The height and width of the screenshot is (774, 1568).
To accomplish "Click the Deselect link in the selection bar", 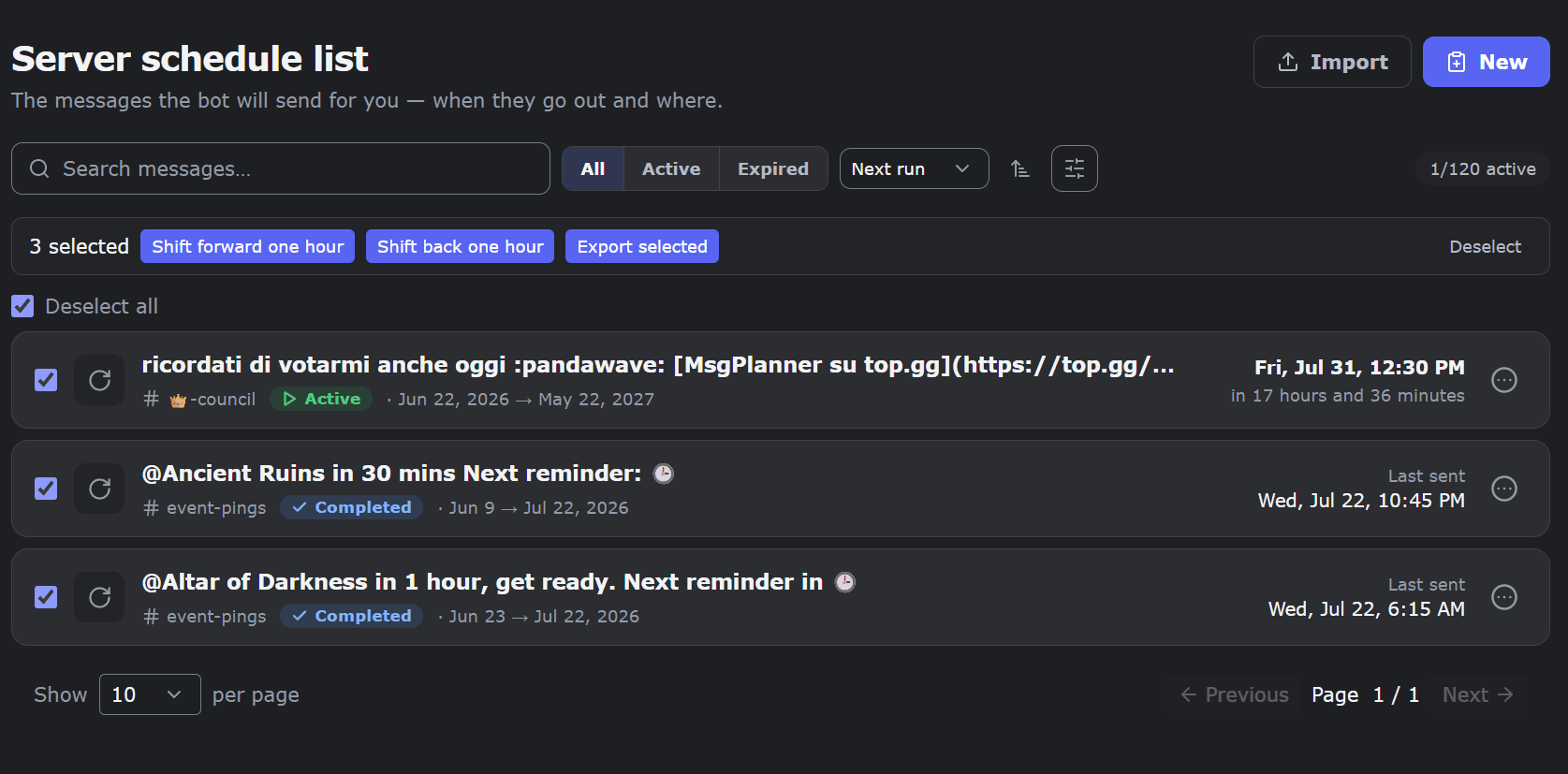I will tap(1485, 246).
